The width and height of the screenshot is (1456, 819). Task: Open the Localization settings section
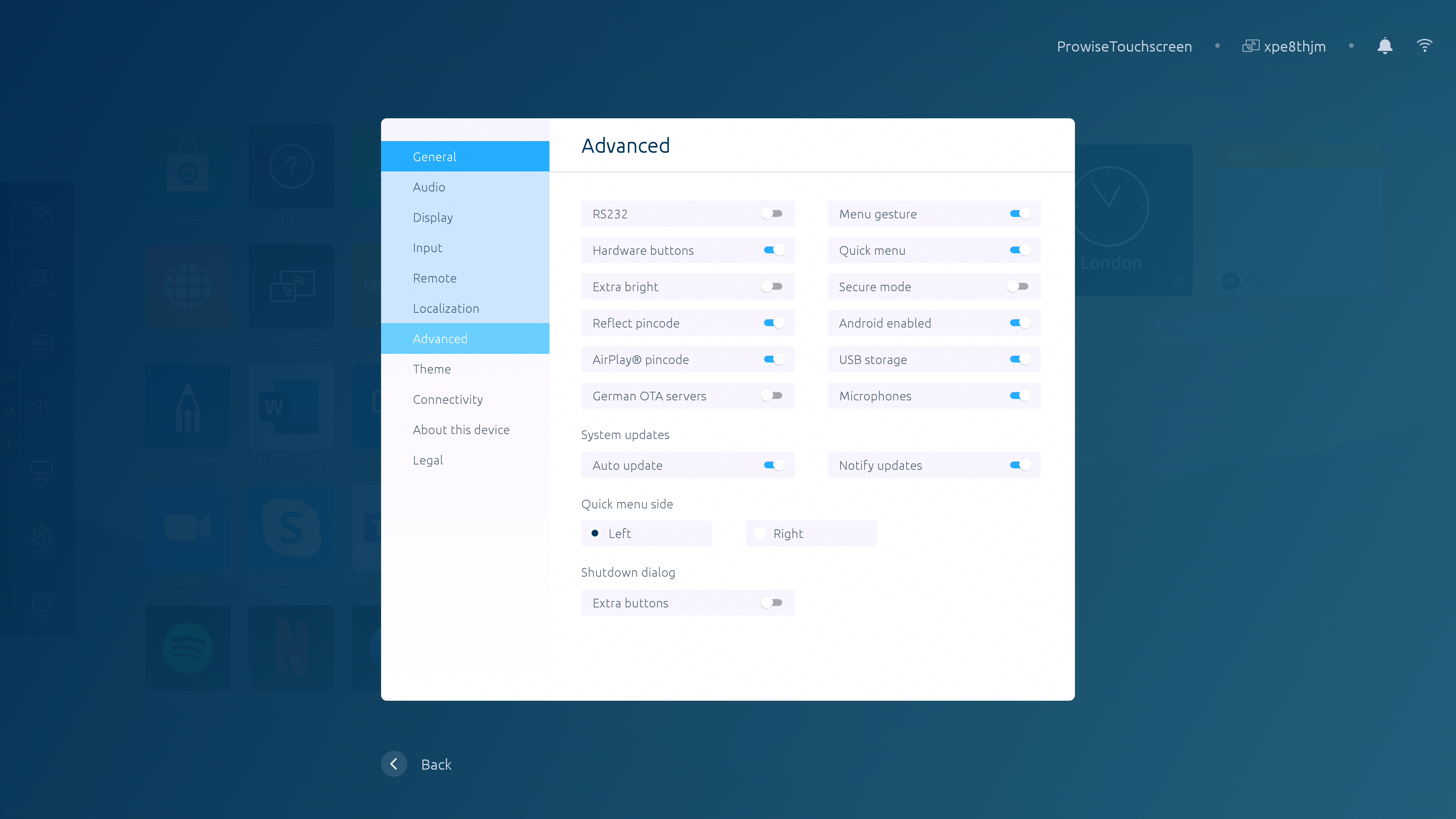pyautogui.click(x=465, y=308)
